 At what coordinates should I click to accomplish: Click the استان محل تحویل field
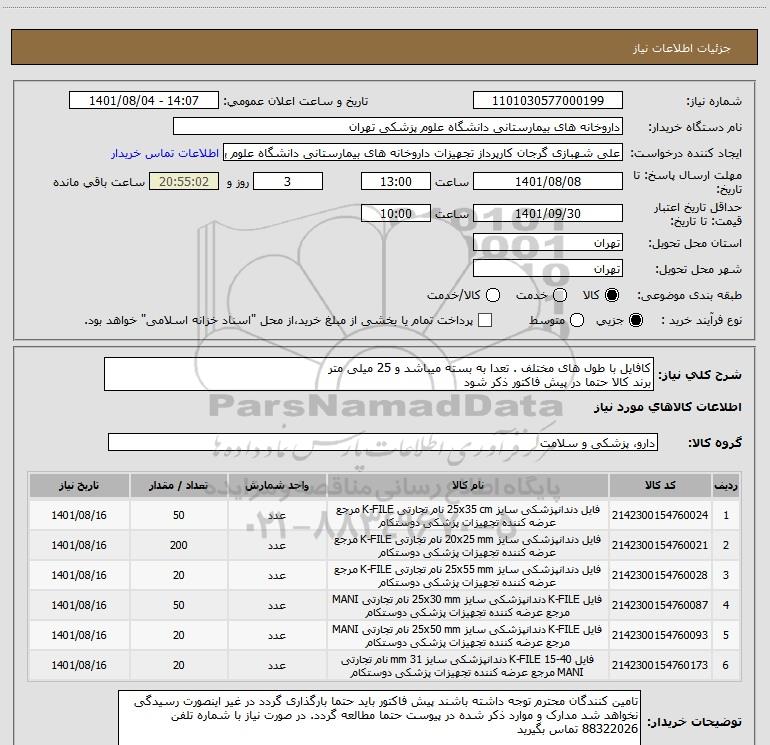pos(548,243)
